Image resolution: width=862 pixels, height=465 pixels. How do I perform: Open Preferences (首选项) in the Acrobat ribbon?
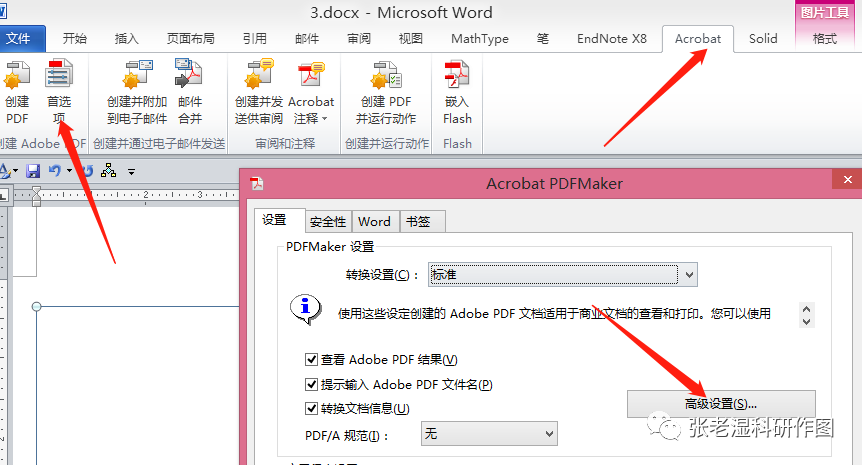(x=59, y=92)
